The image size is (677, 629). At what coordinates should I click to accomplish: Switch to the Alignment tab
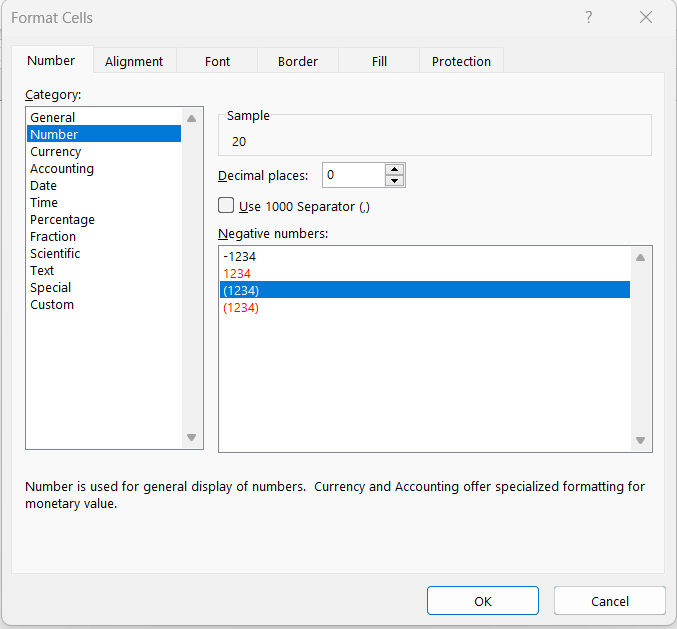coord(134,61)
